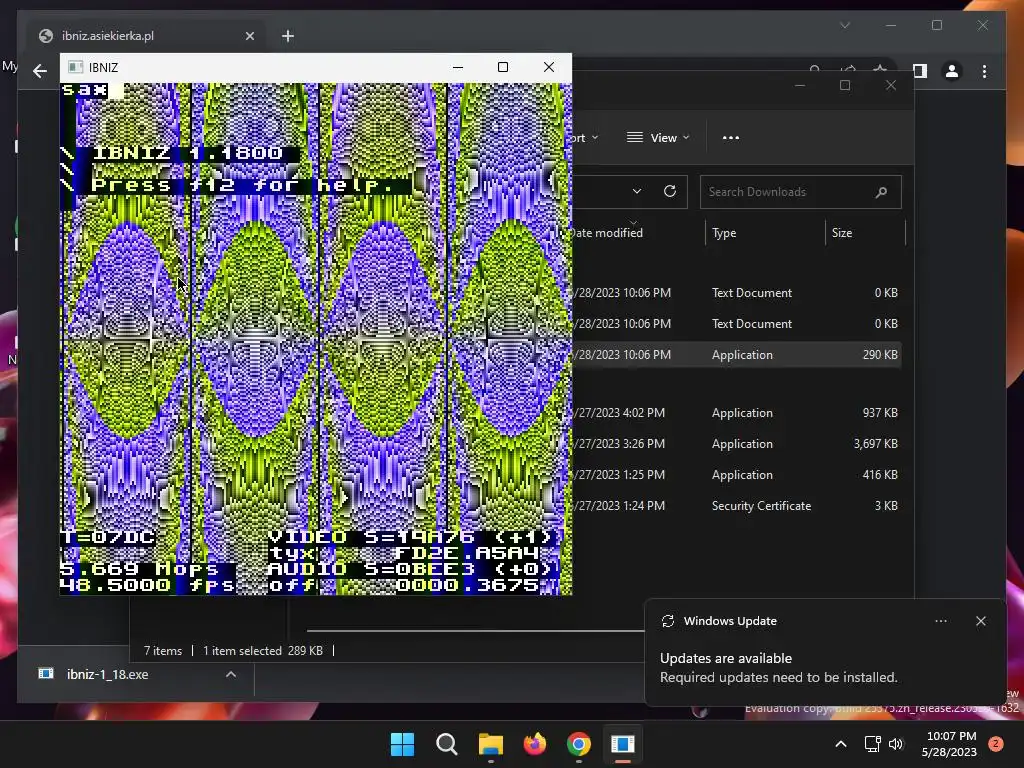Dismiss the Windows Update notification
The height and width of the screenshot is (768, 1024).
(980, 621)
